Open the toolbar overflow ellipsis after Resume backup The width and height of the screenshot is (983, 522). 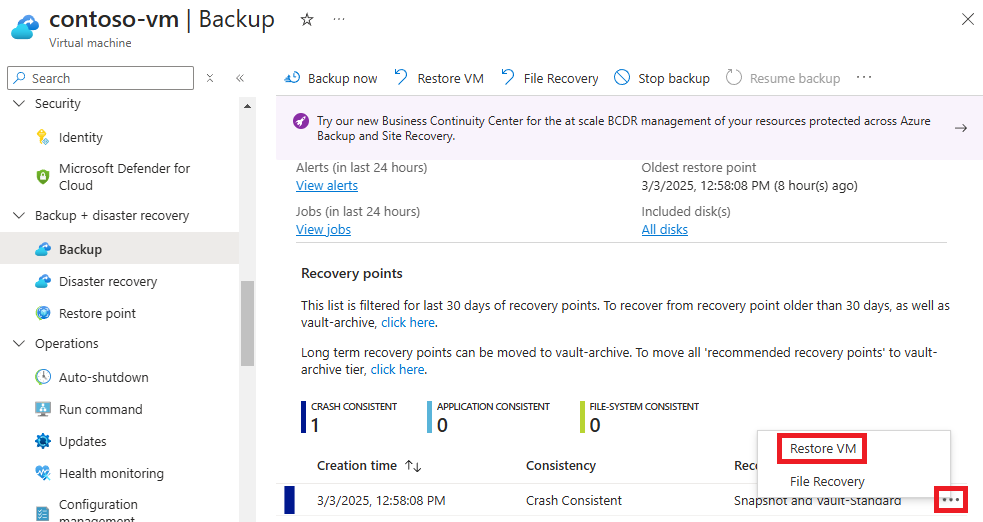(864, 78)
